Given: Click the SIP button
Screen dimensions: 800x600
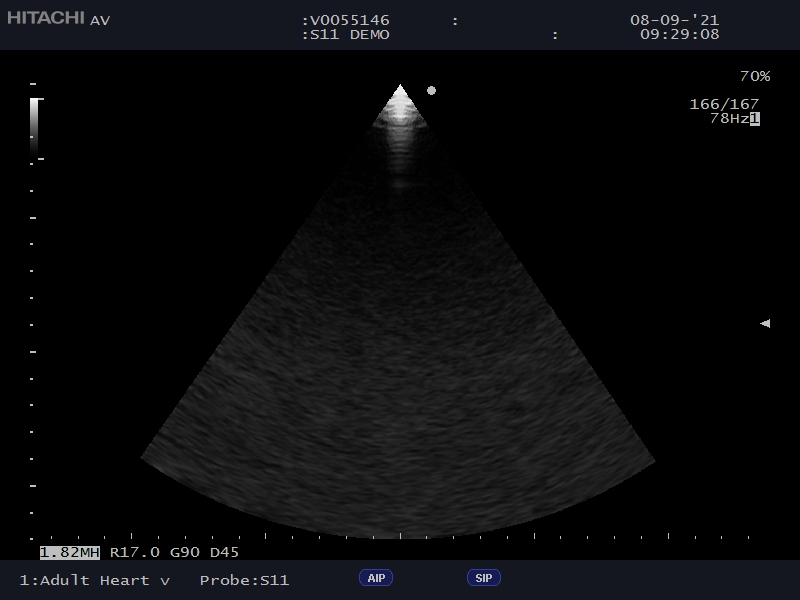Looking at the screenshot, I should coord(483,578).
